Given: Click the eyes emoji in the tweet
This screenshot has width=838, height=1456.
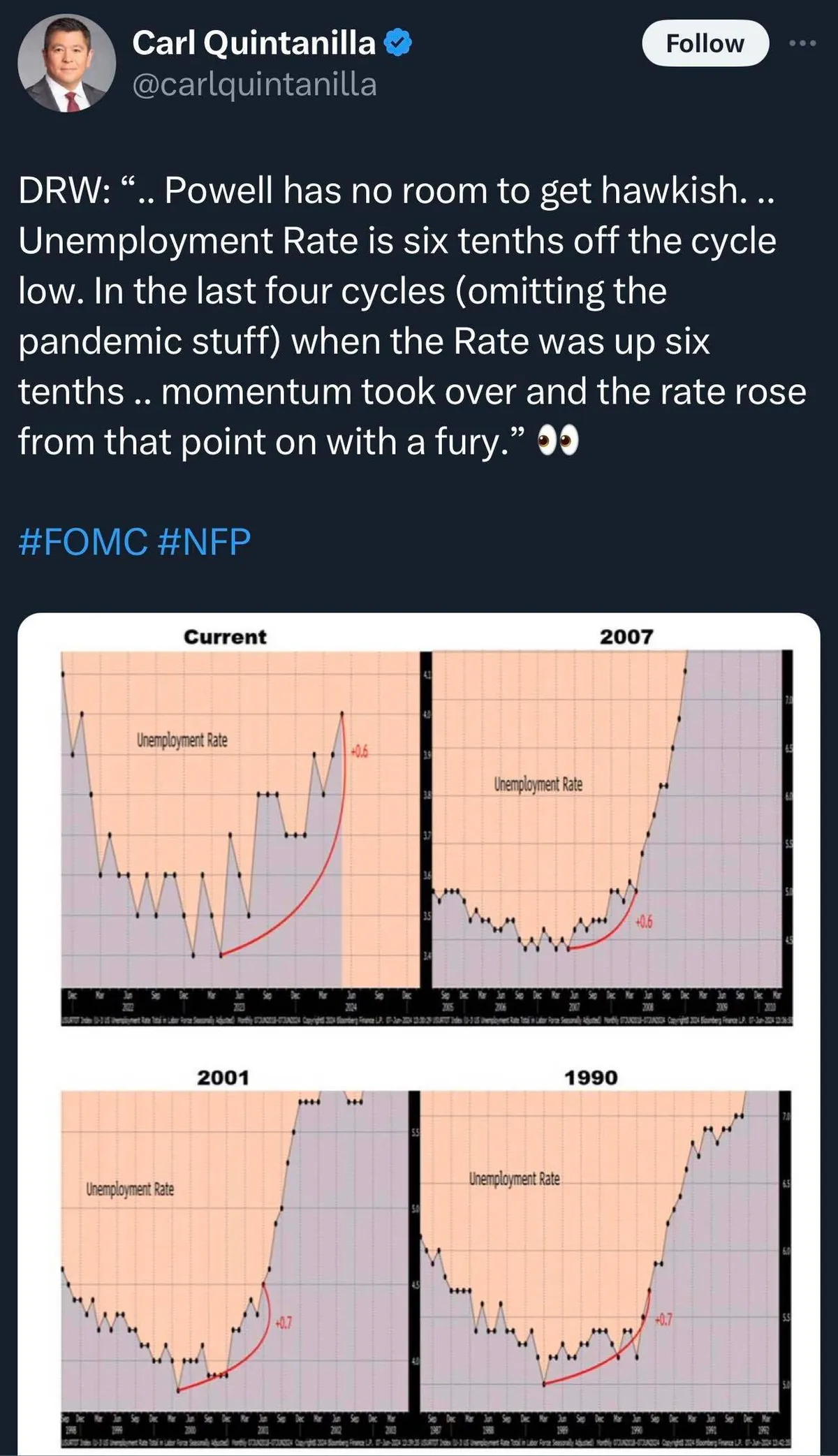Looking at the screenshot, I should pos(557,443).
